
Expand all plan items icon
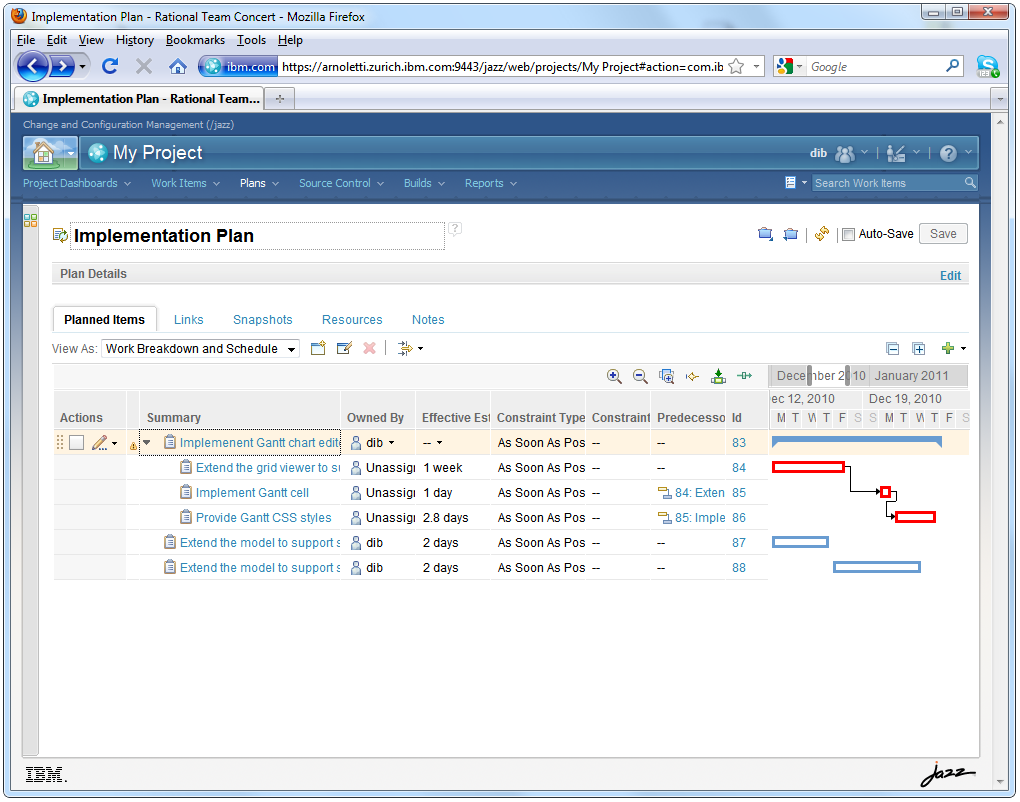(x=919, y=349)
